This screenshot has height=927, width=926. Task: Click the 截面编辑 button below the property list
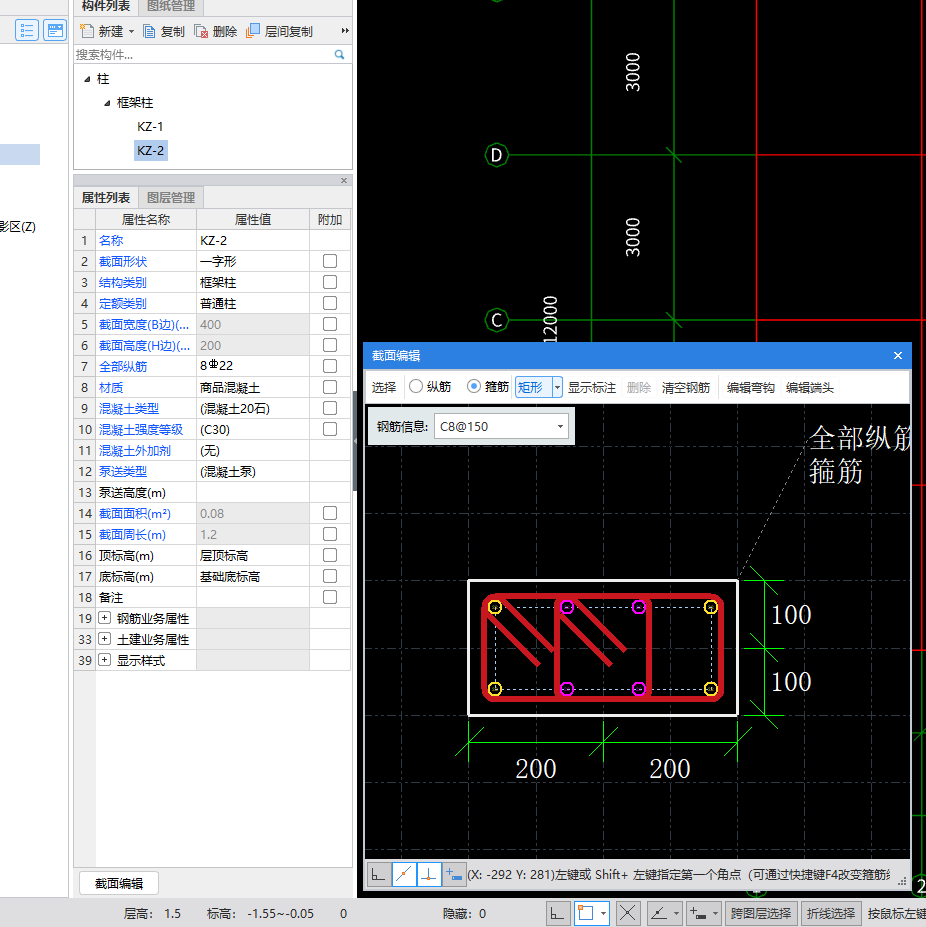[x=119, y=883]
